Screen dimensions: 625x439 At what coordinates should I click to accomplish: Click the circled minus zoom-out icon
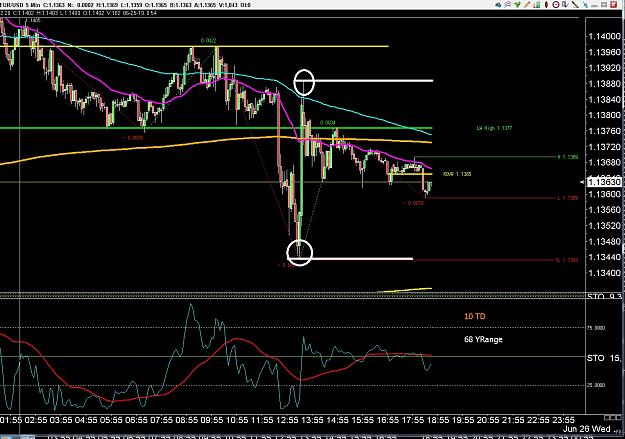(x=556, y=5)
